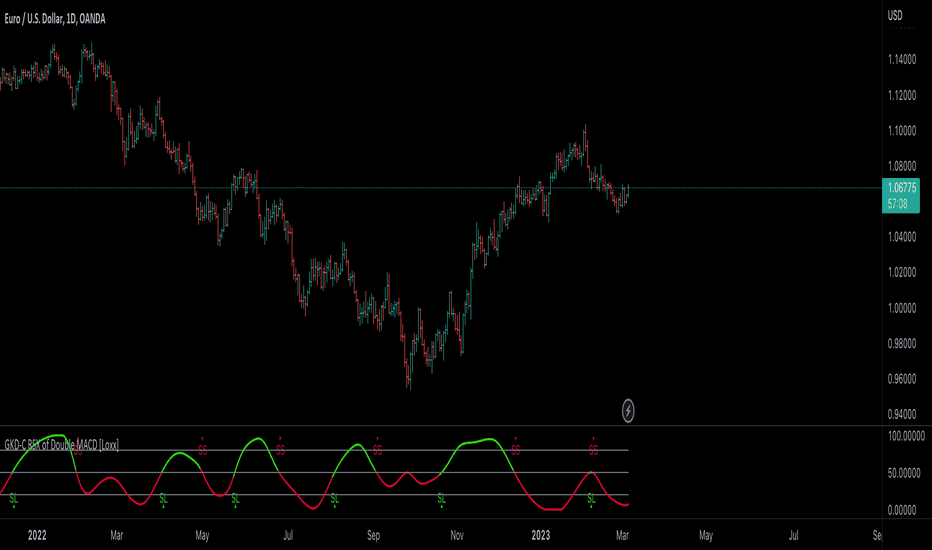Viewport: 932px width, 550px height.
Task: Click the 0.00000 indicator scale label
Action: point(902,510)
